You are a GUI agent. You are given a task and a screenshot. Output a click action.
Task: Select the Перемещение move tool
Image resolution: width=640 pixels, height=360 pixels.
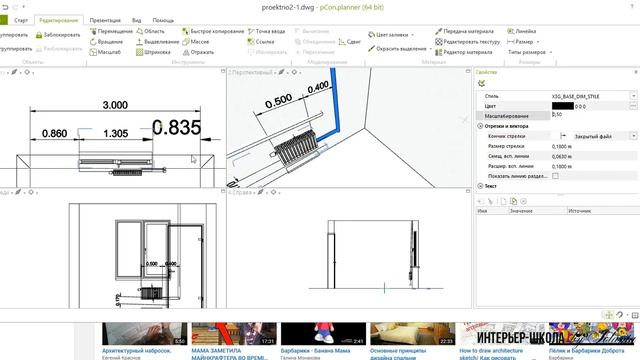[111, 31]
